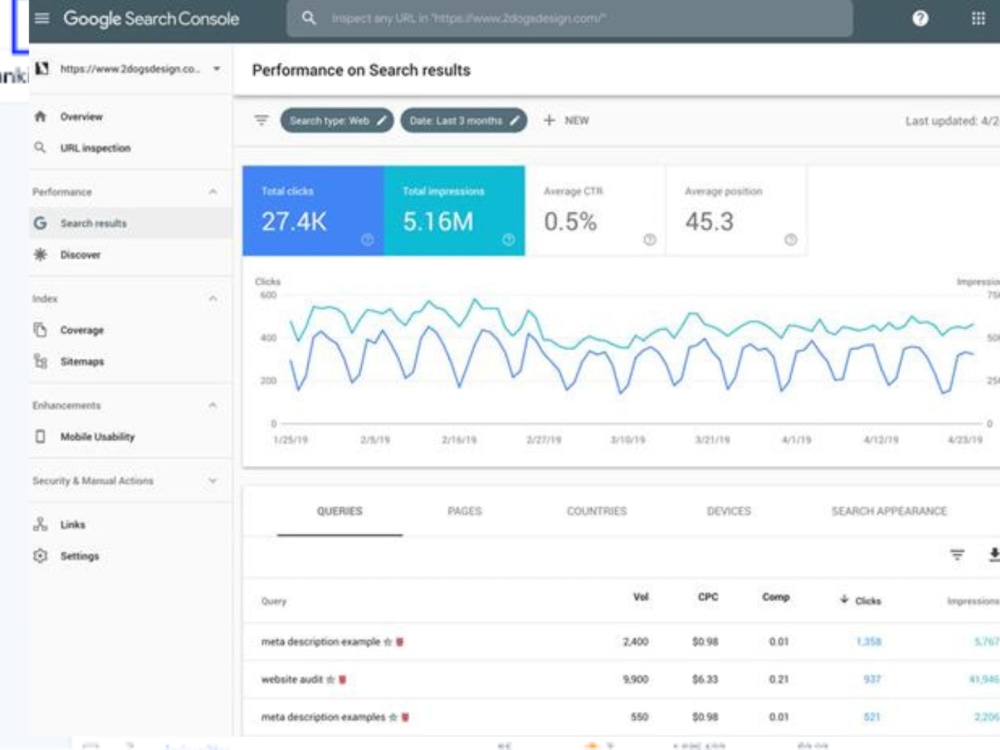Click the plus icon for NEW filter

[x=549, y=120]
